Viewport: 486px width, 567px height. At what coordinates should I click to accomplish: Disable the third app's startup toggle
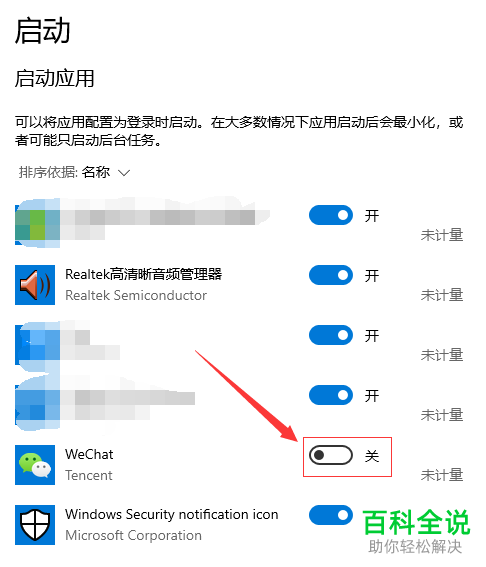click(x=331, y=335)
